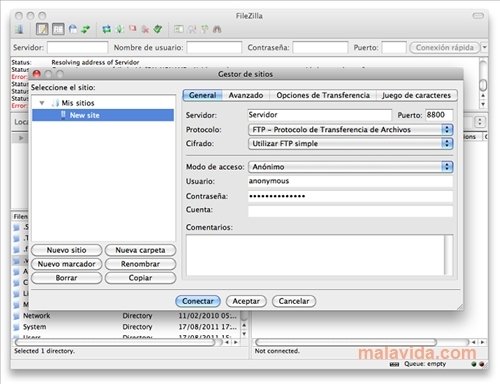Viewport: 500px width, 384px height.
Task: Toggle local directory tree view icon
Action: (58, 29)
